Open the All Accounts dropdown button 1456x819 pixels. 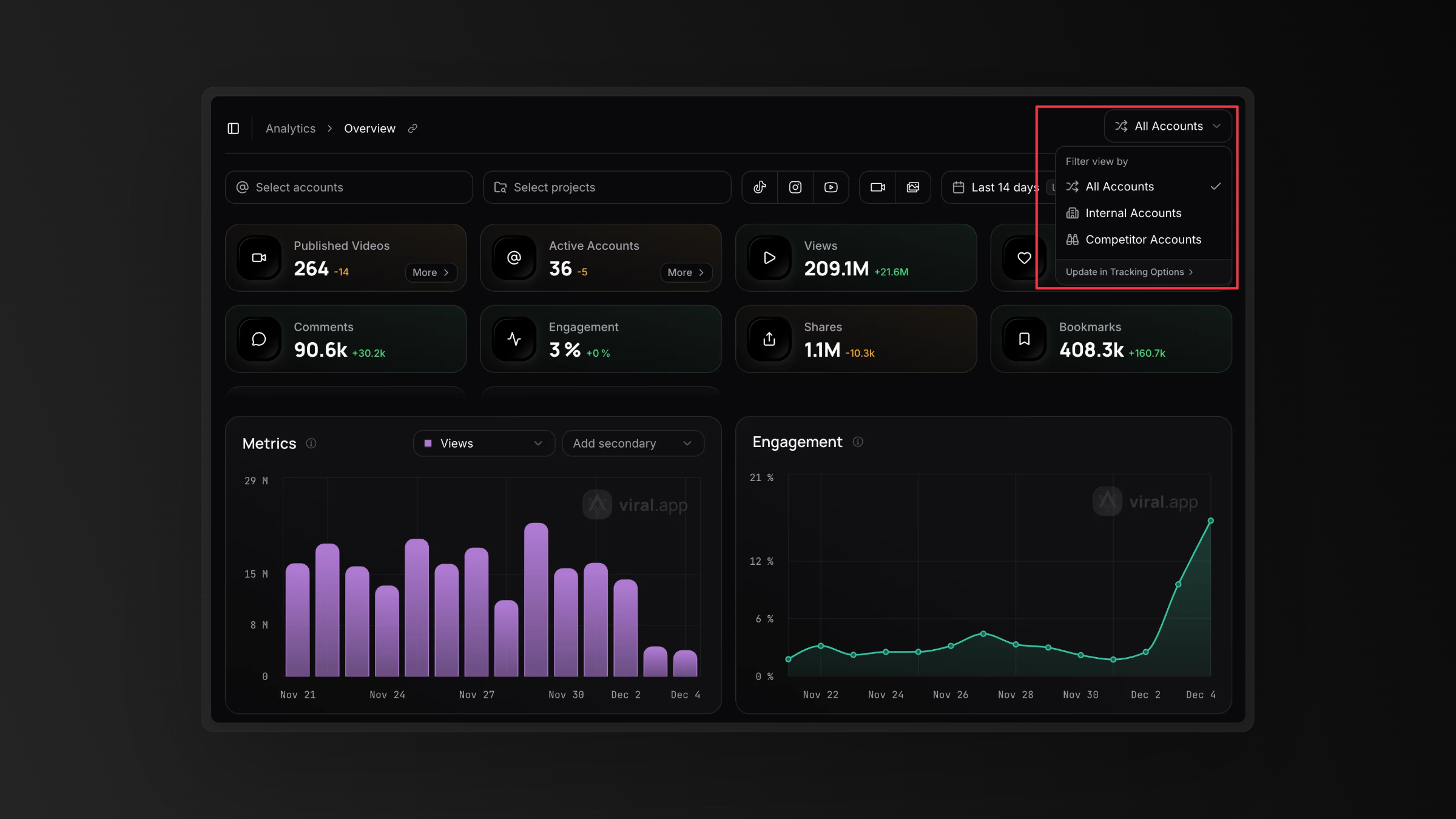(1167, 126)
